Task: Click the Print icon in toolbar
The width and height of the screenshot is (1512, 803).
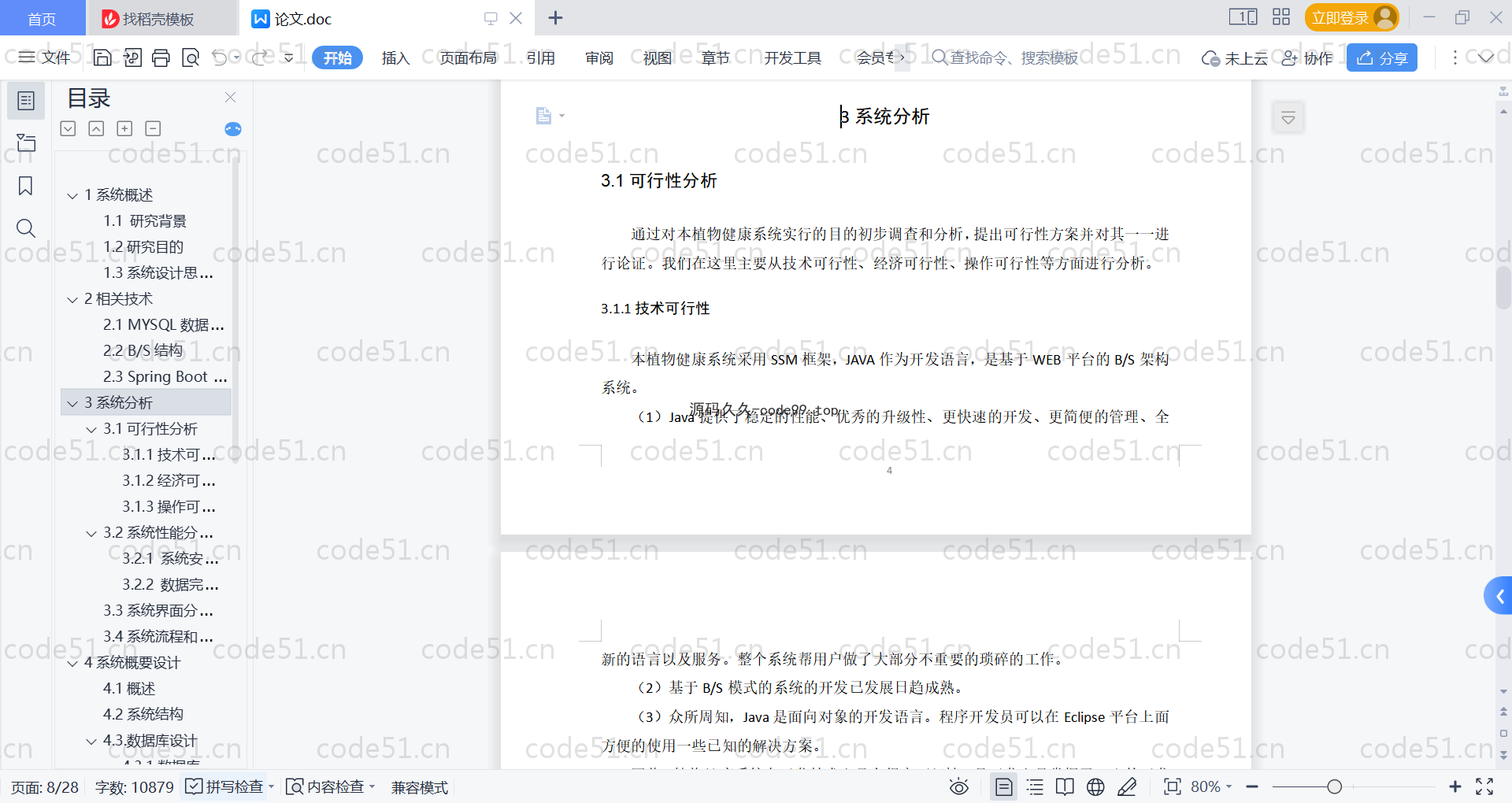Action: (x=161, y=57)
